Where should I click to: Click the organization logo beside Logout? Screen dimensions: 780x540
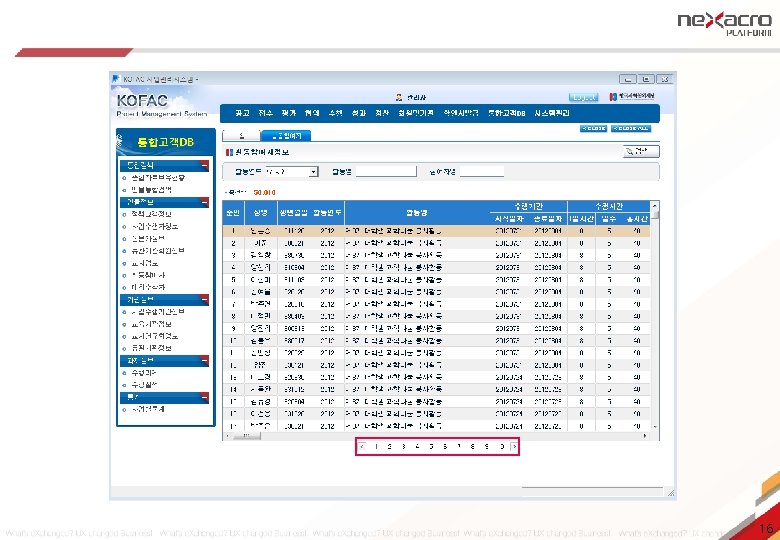pos(632,96)
